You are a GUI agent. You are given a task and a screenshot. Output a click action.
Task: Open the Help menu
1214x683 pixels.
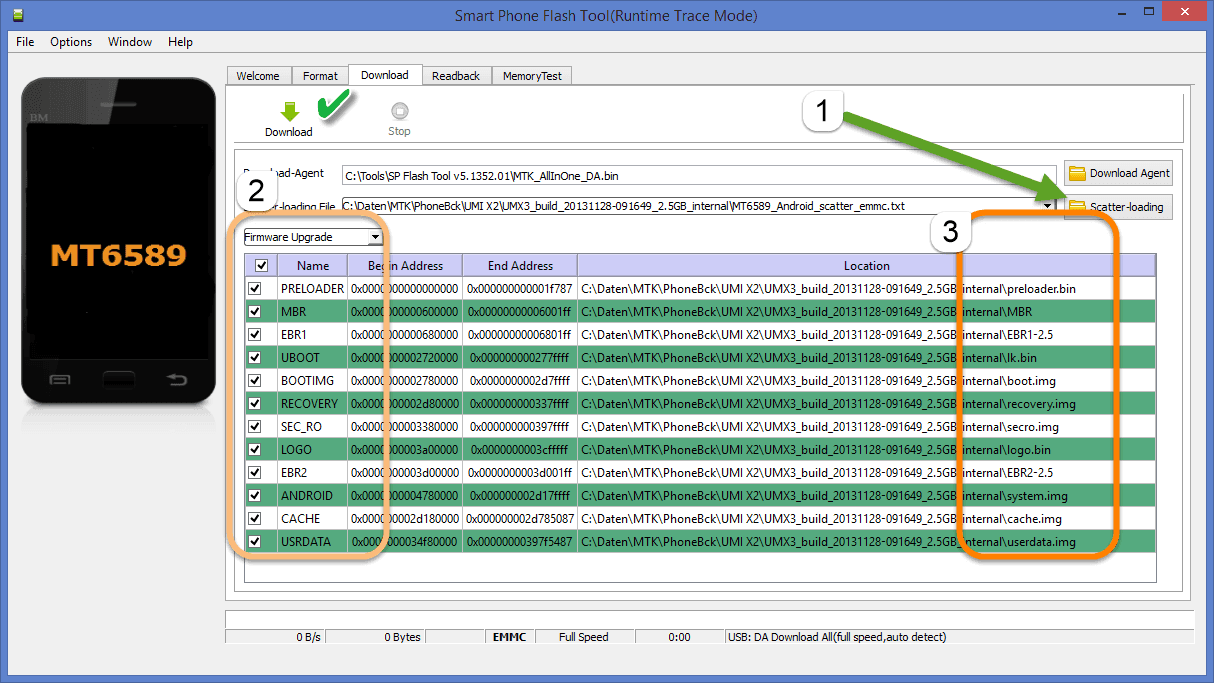click(180, 42)
